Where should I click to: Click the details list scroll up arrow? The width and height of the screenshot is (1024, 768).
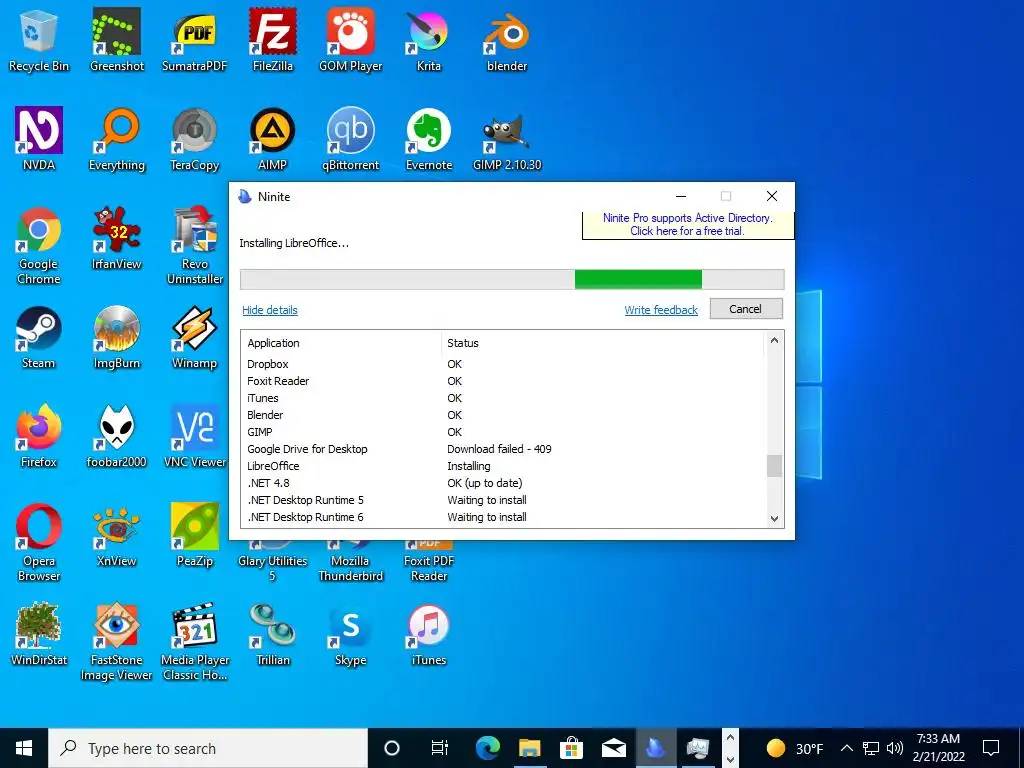[774, 340]
